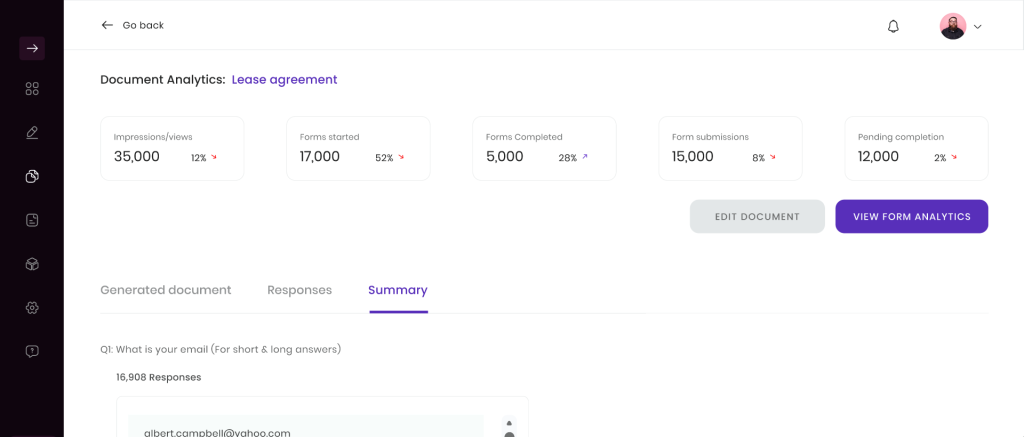1024x437 pixels.
Task: Expand the sidebar with the arrow icon
Action: 32,48
